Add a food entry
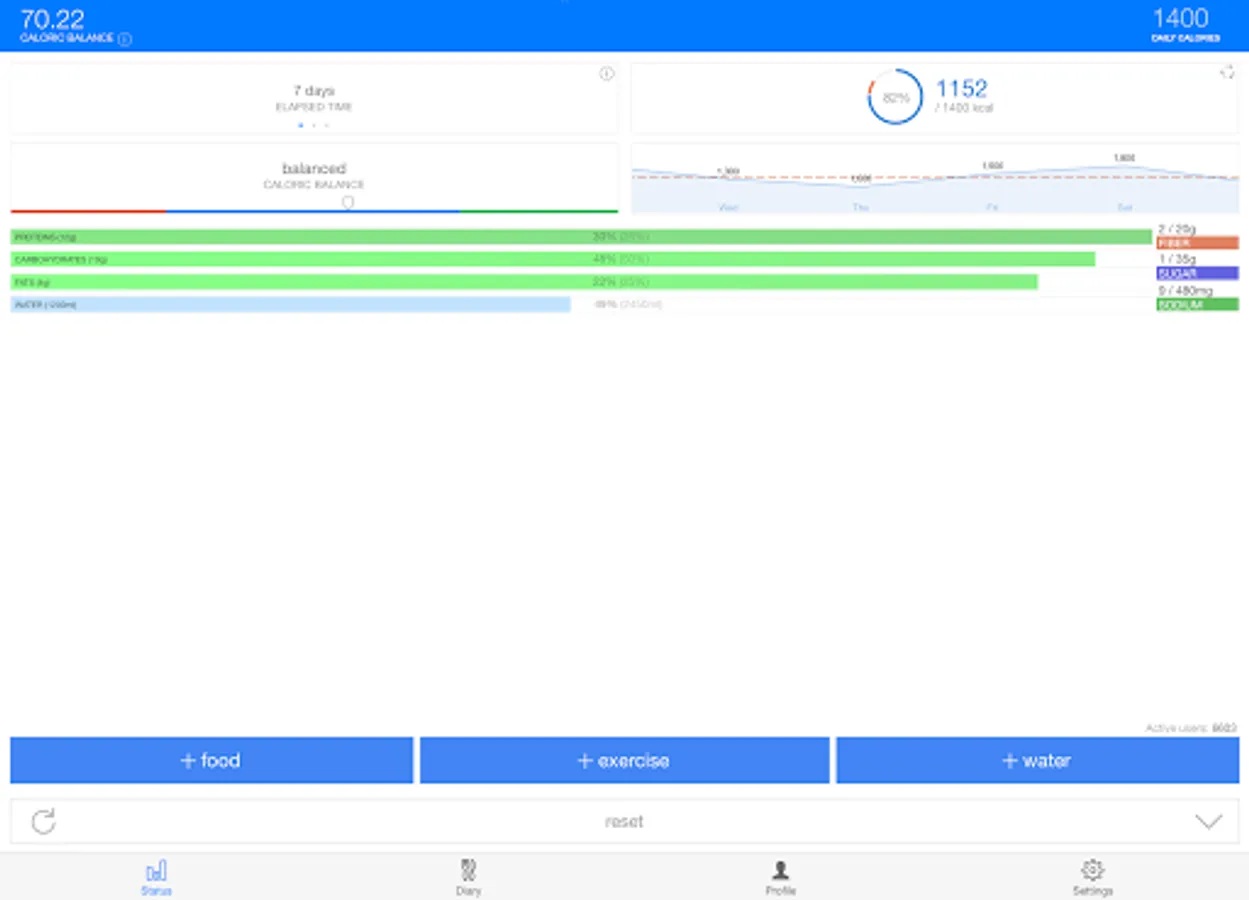Image resolution: width=1249 pixels, height=900 pixels. (211, 760)
